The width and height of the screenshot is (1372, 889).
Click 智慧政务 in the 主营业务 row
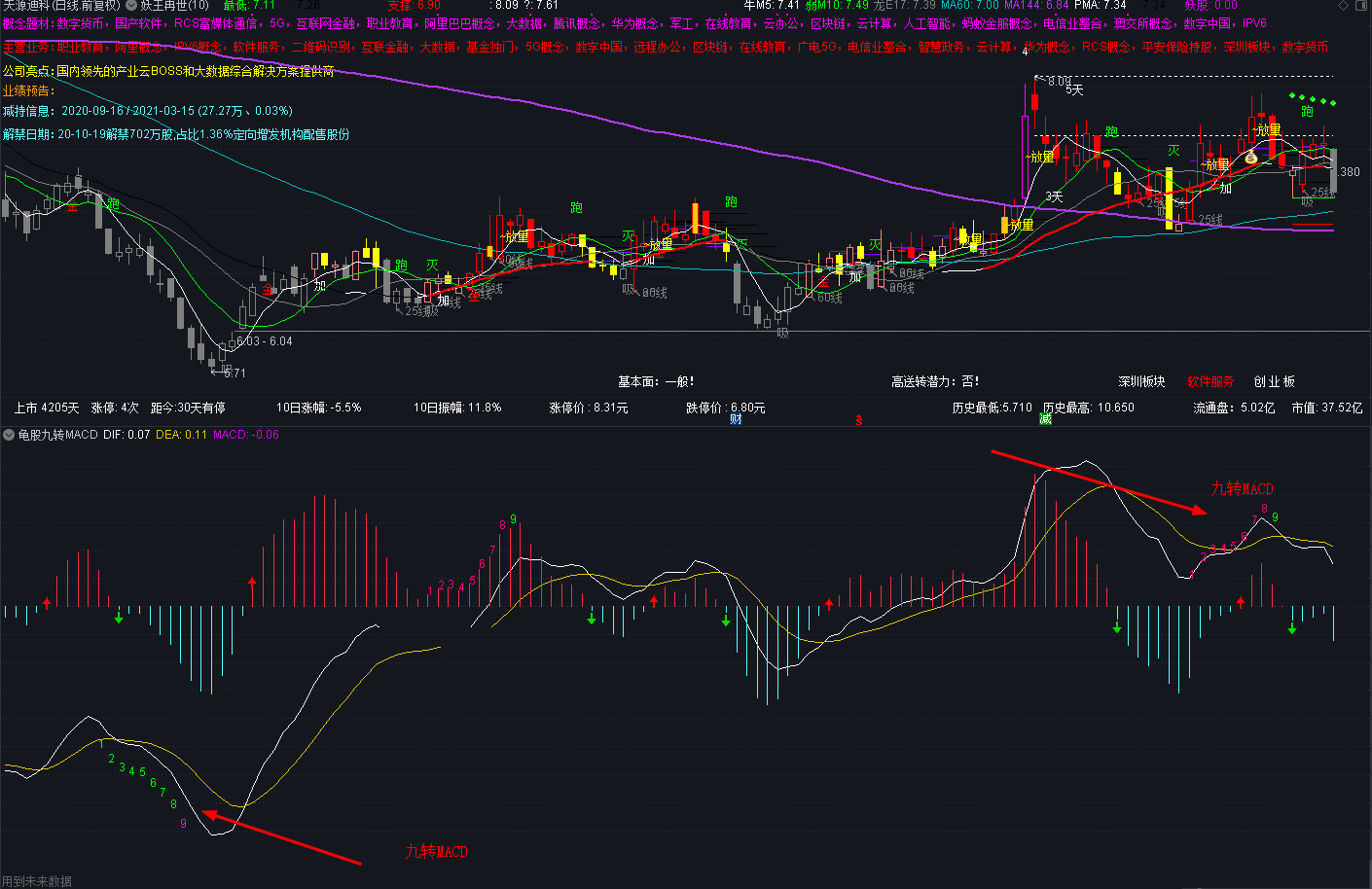(x=941, y=47)
